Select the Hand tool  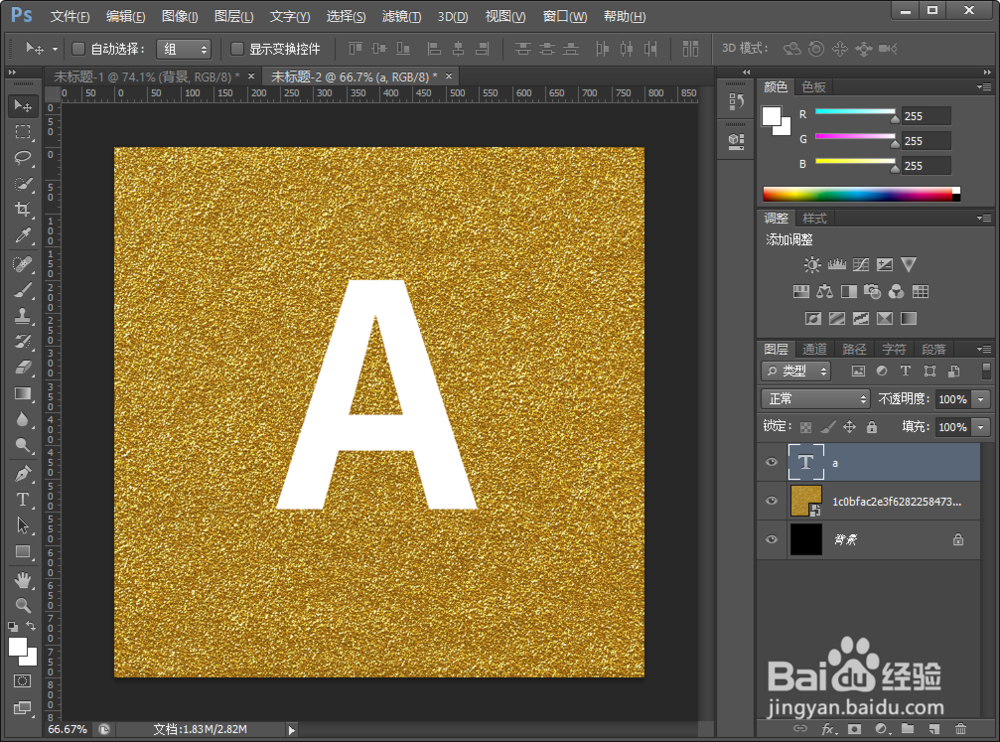23,579
